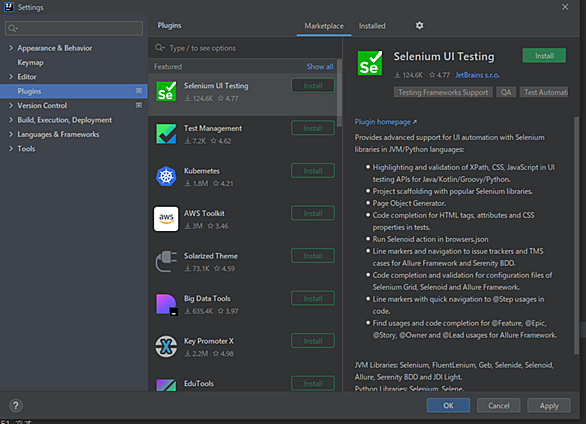Click the project-level icon beside Plugins
This screenshot has height=424, width=586.
coord(139,91)
